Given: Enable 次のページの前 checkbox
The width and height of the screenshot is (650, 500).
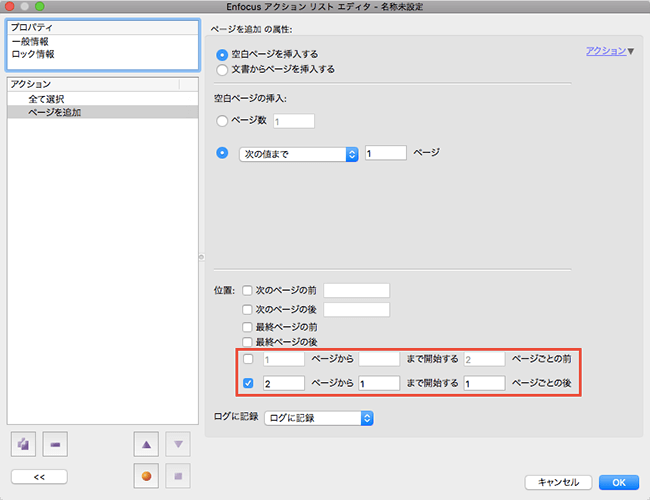Looking at the screenshot, I should 247,290.
